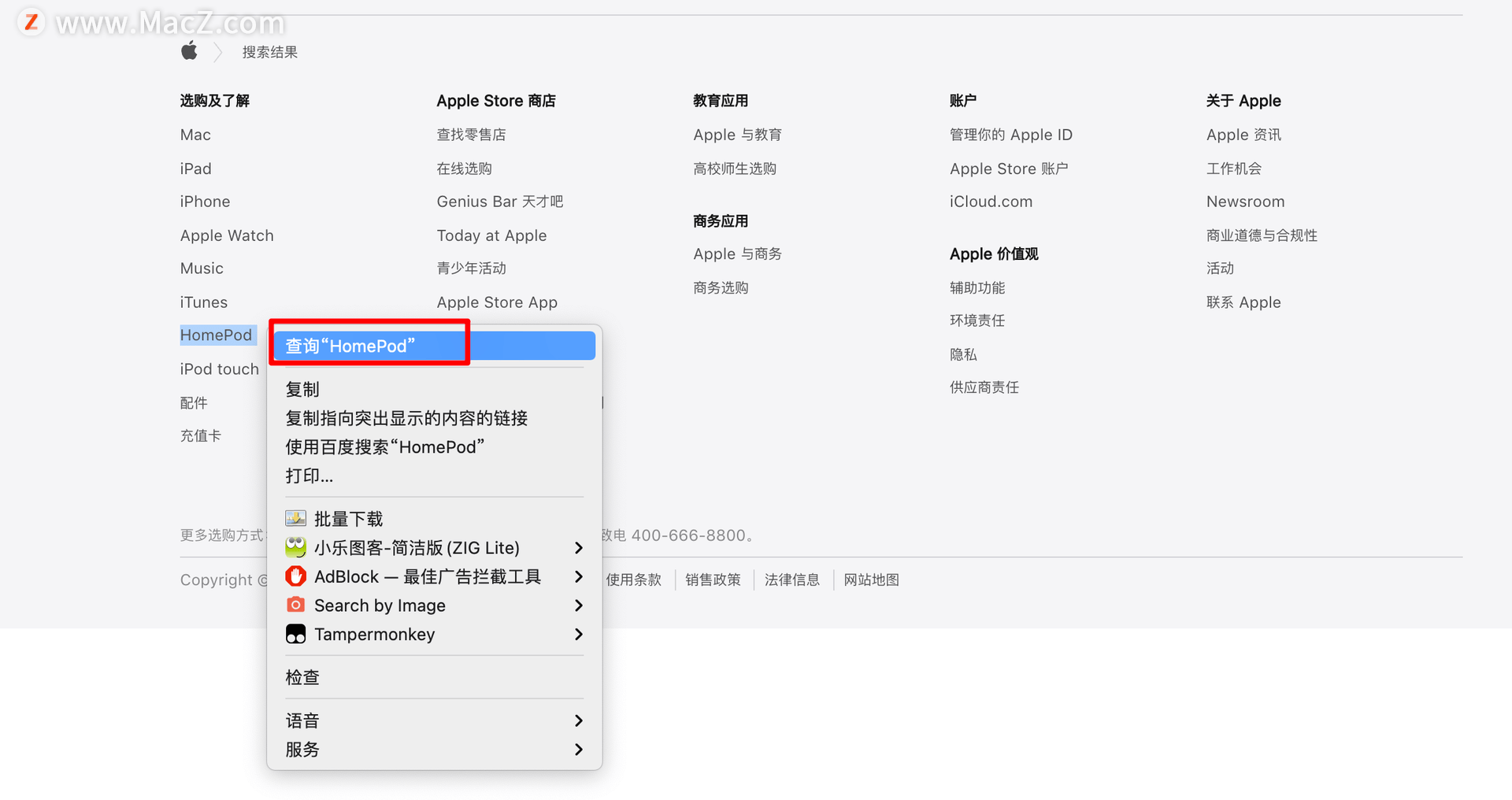Viewport: 1512px width, 800px height.
Task: Open the 配件 link
Action: [x=194, y=402]
